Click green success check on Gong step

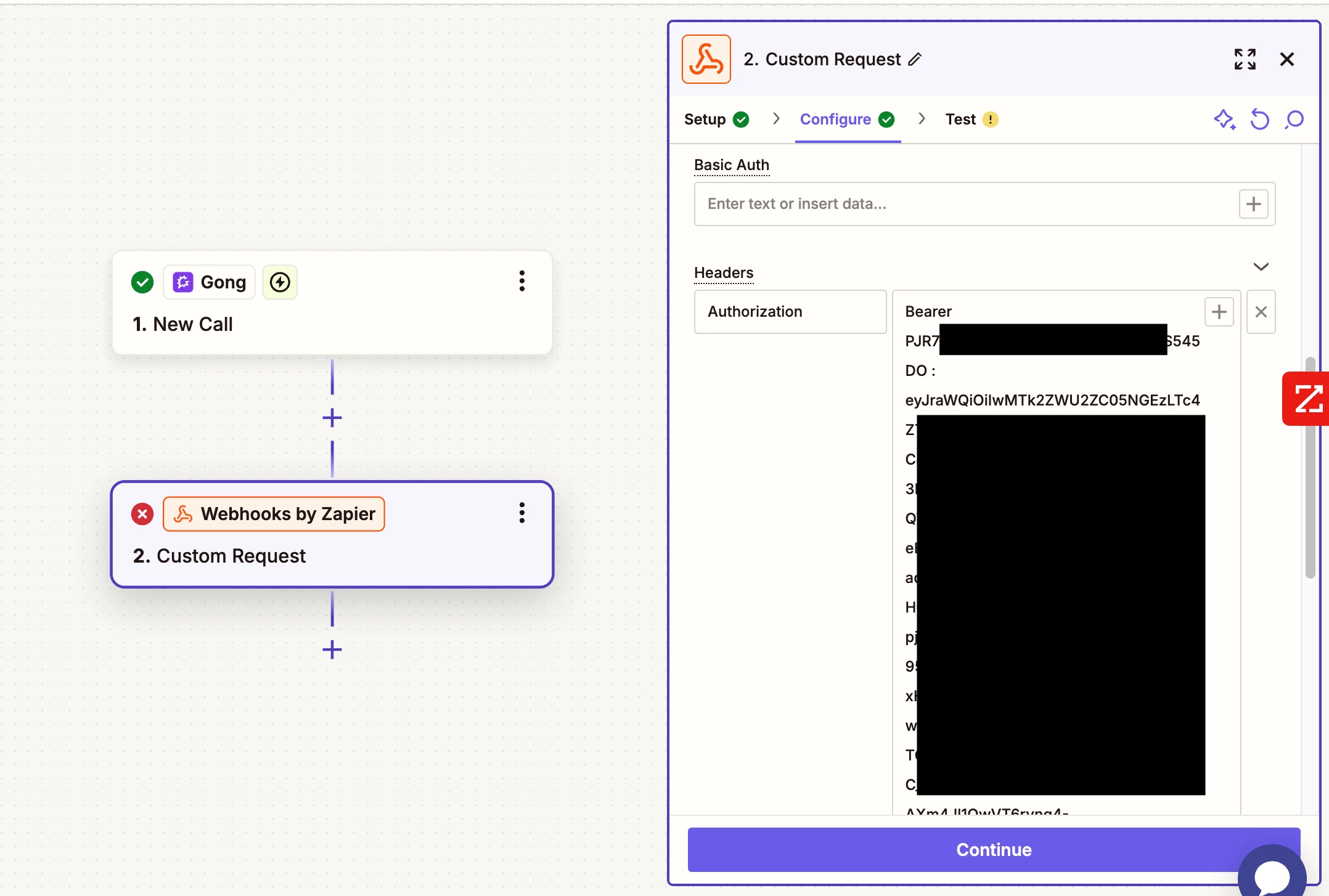(x=142, y=282)
